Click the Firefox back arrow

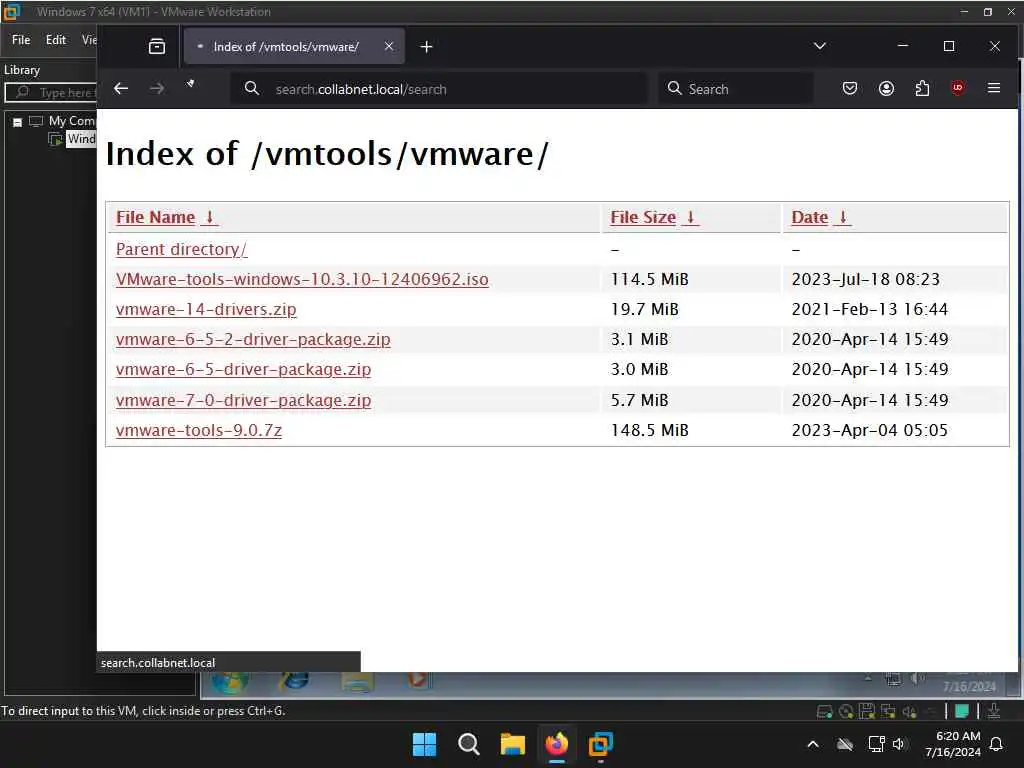click(121, 88)
